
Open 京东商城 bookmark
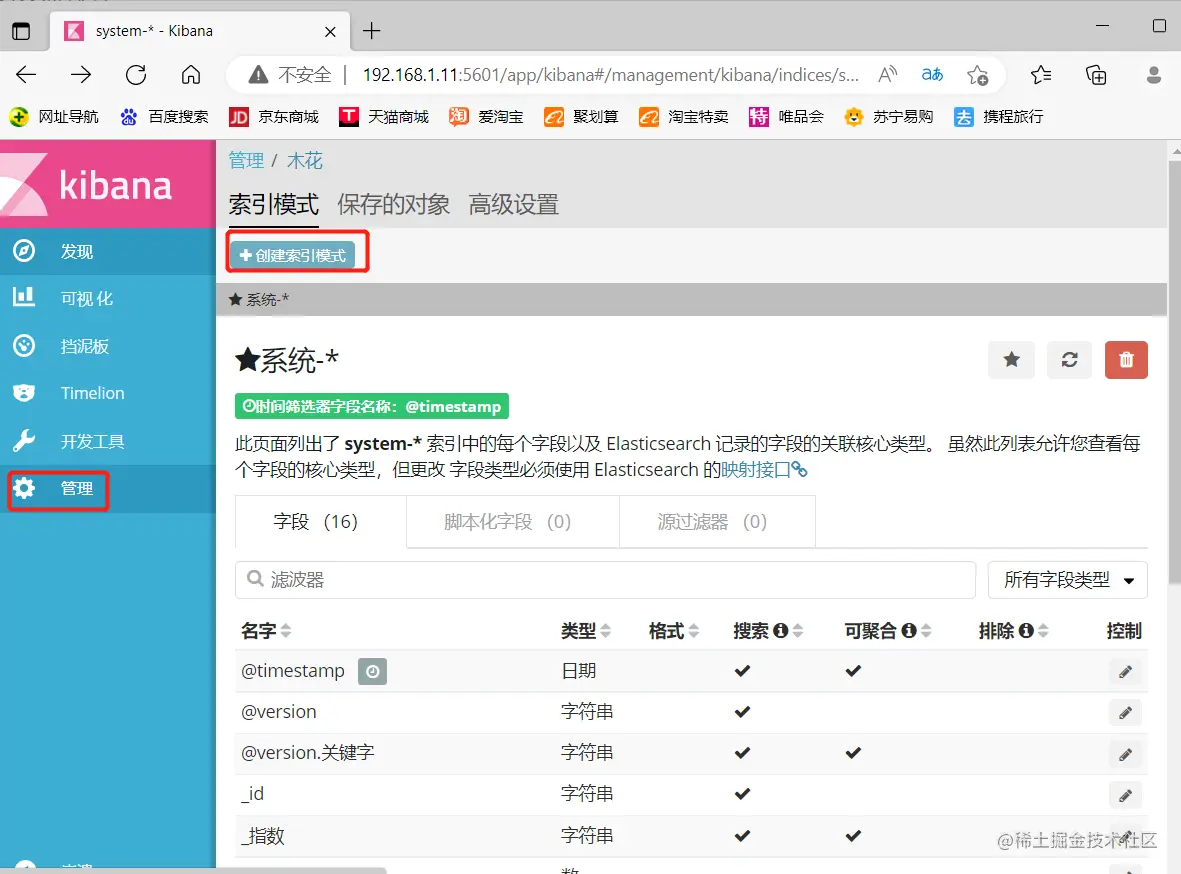click(273, 117)
